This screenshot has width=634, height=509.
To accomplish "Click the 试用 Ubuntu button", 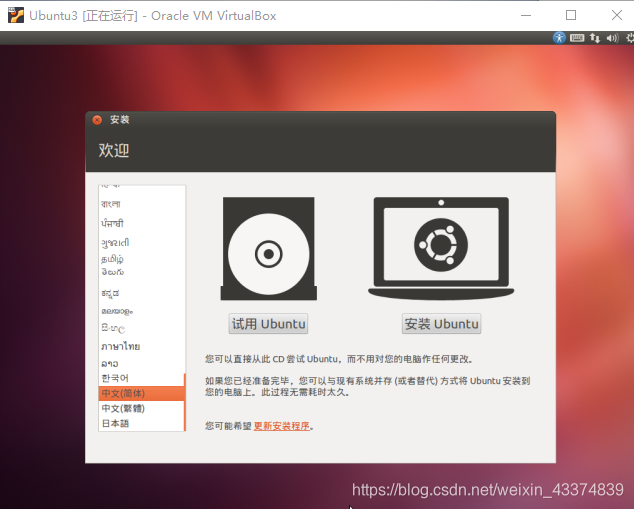I will [268, 324].
